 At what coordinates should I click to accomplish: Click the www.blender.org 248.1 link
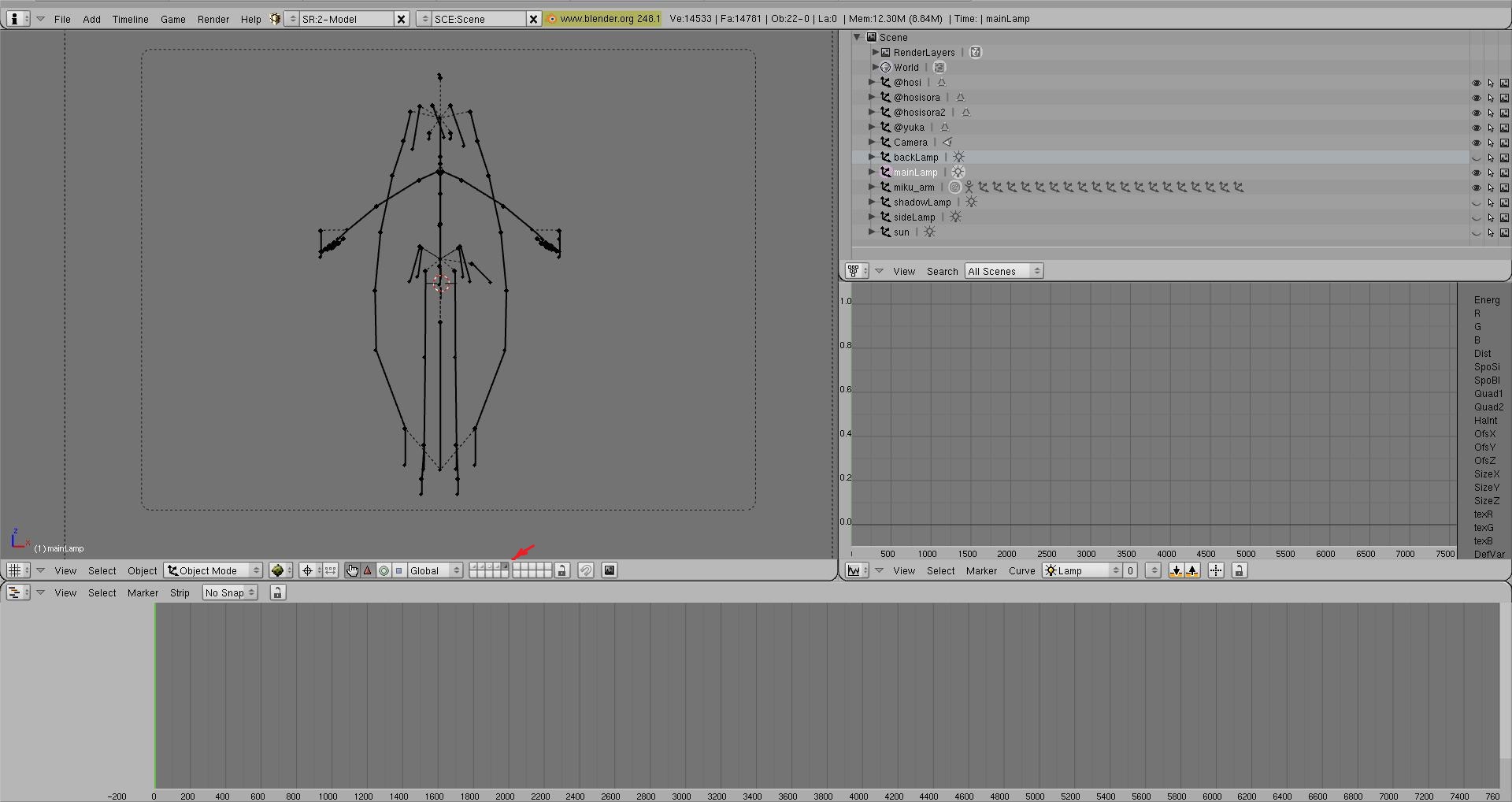(603, 18)
